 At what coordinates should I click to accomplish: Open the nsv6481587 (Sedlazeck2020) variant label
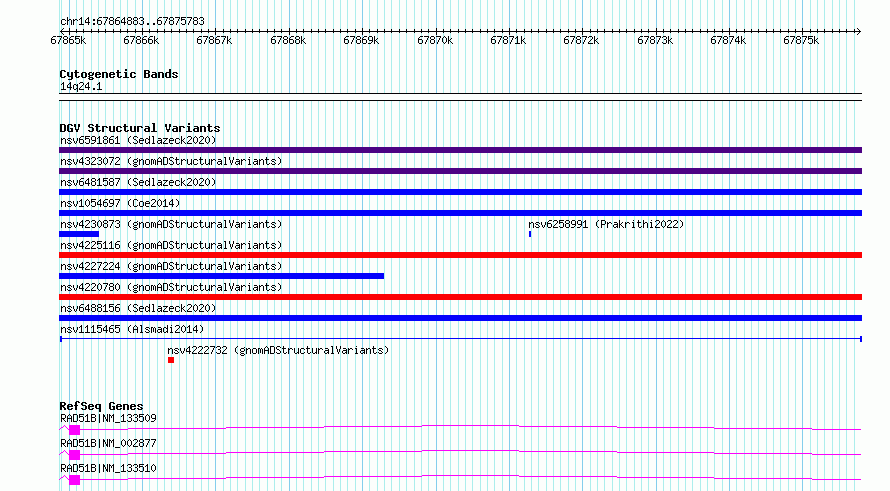(138, 182)
